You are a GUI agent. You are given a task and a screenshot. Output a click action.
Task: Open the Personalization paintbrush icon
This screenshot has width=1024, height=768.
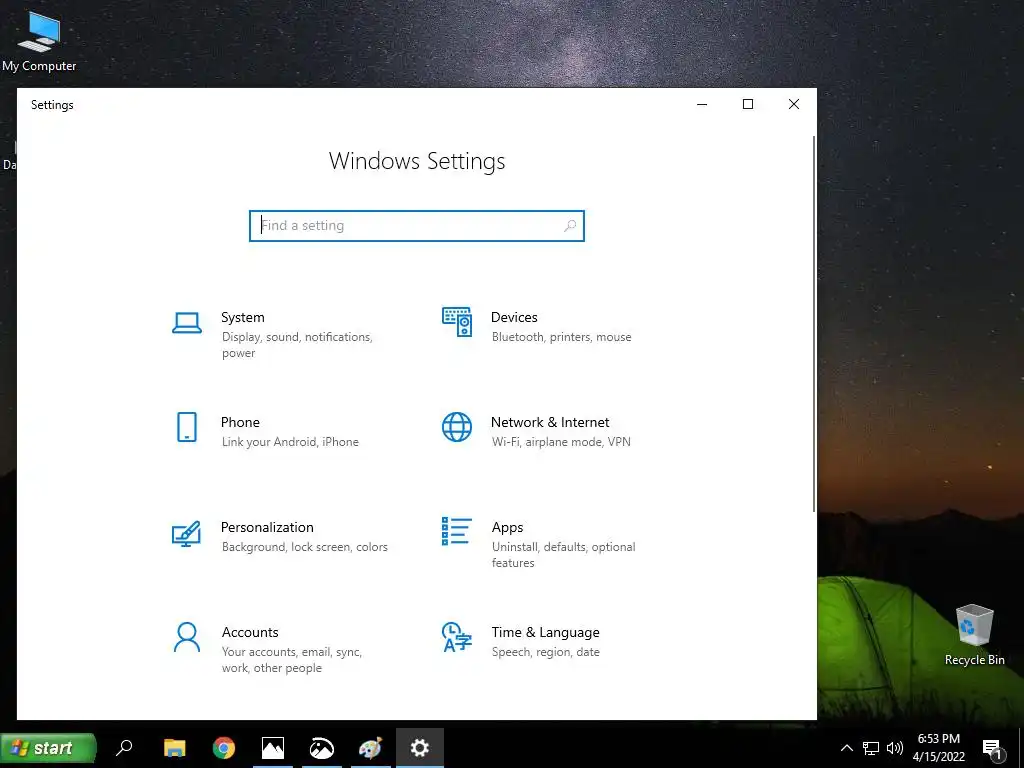[x=186, y=533]
